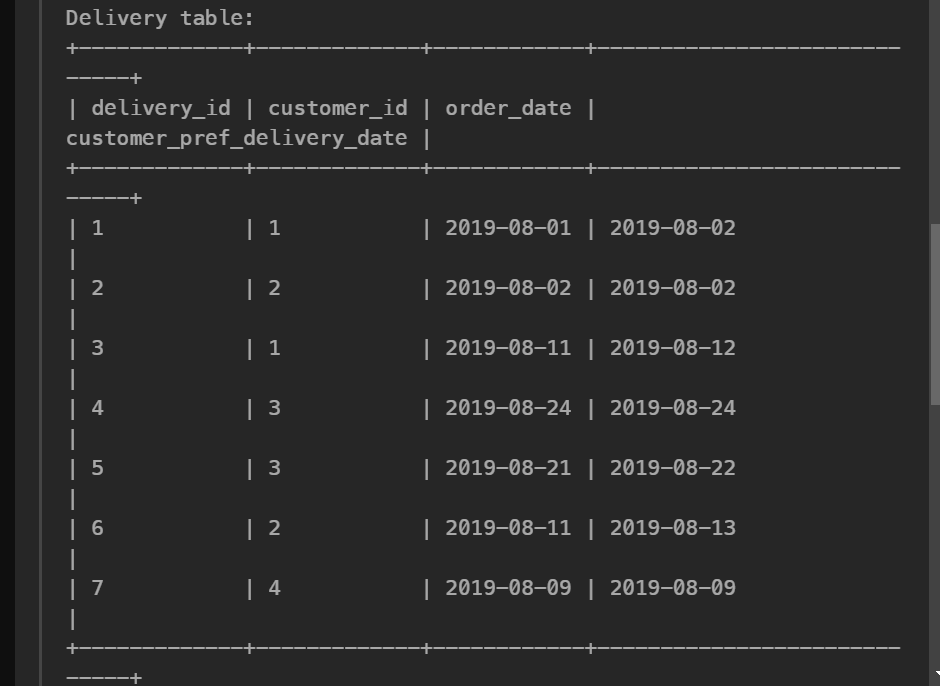This screenshot has height=686, width=940.
Task: Click the vertical scrollbar thumb on right edge
Action: pyautogui.click(x=935, y=315)
